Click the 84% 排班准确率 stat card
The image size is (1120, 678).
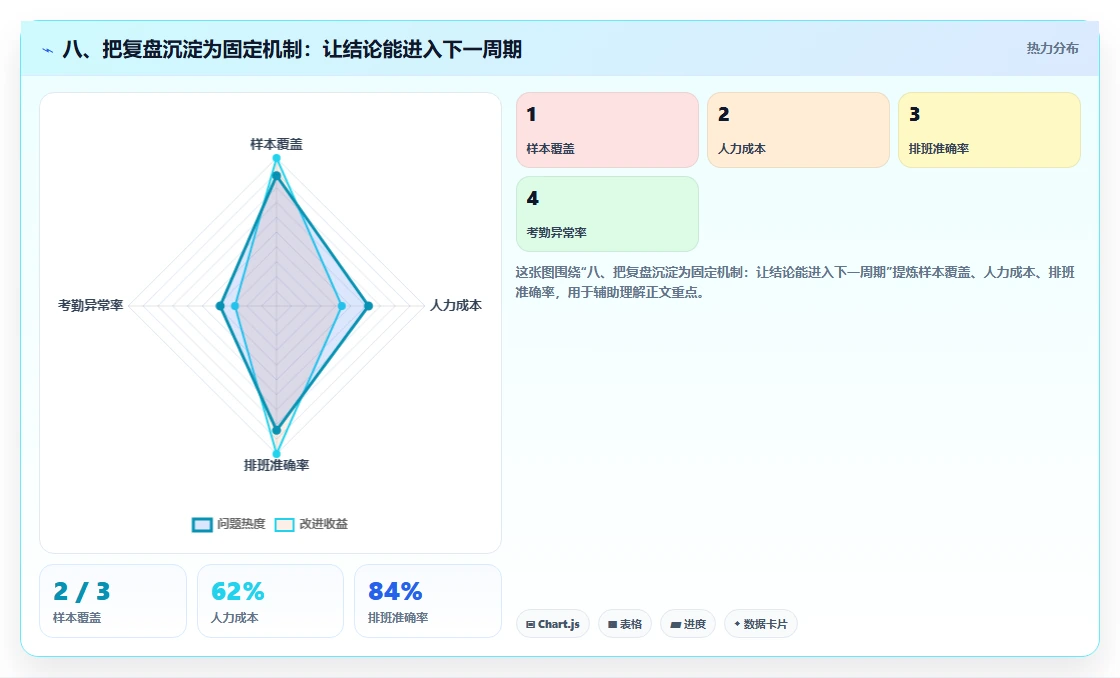click(x=428, y=601)
